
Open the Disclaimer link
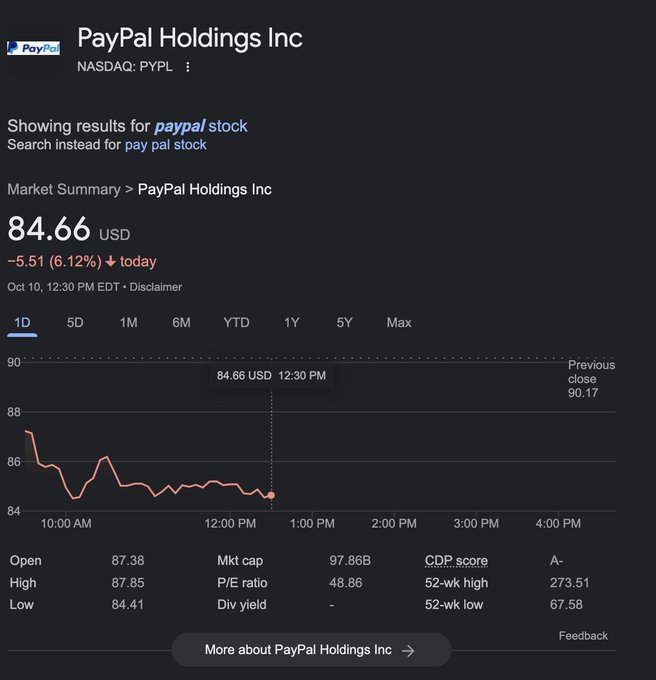pos(156,287)
